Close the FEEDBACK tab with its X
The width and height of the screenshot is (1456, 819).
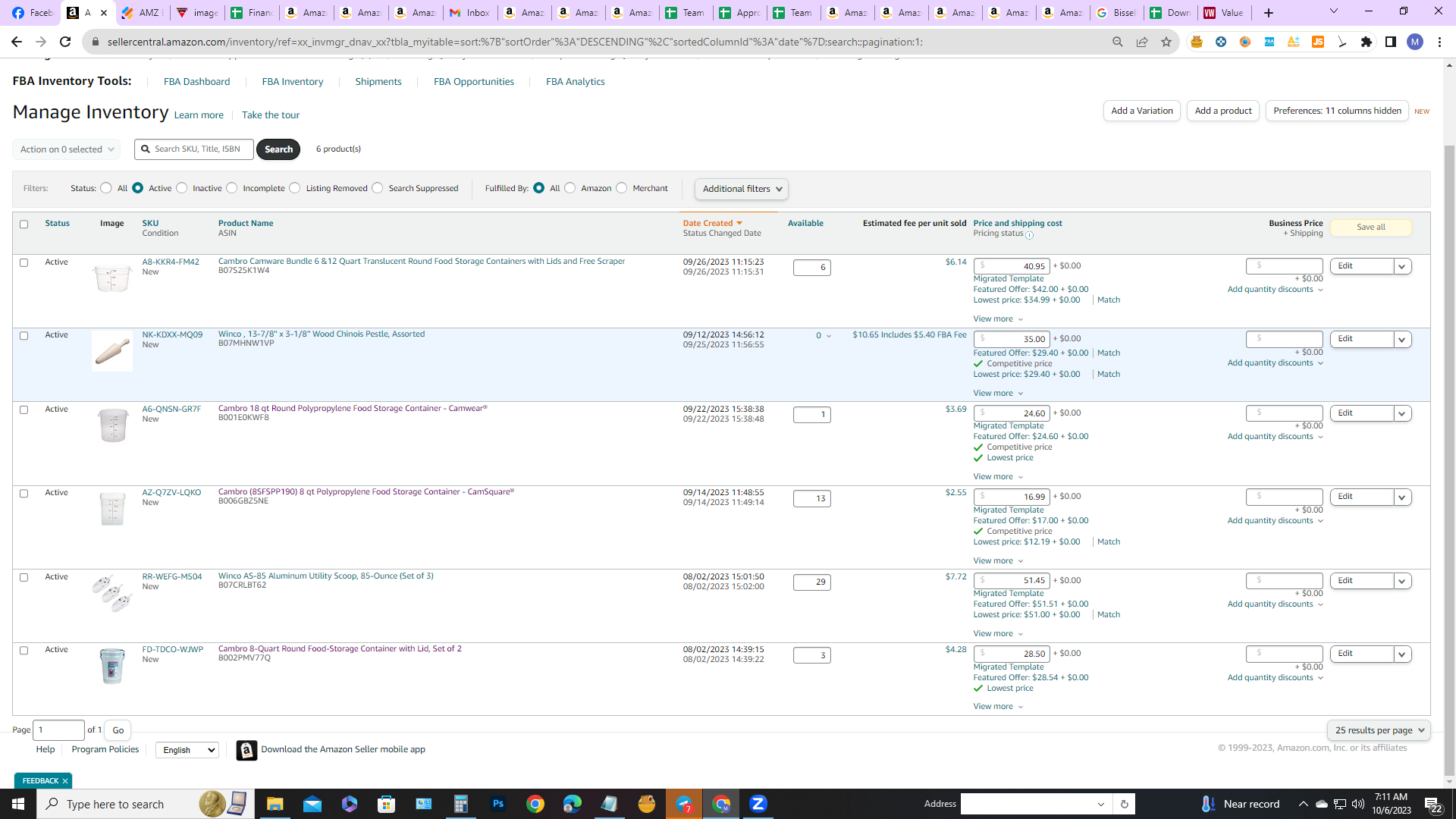point(65,781)
